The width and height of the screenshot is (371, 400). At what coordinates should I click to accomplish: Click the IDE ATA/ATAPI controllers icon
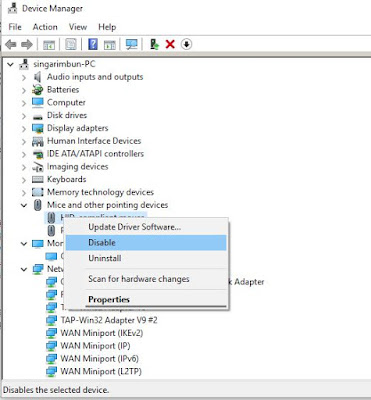38,154
